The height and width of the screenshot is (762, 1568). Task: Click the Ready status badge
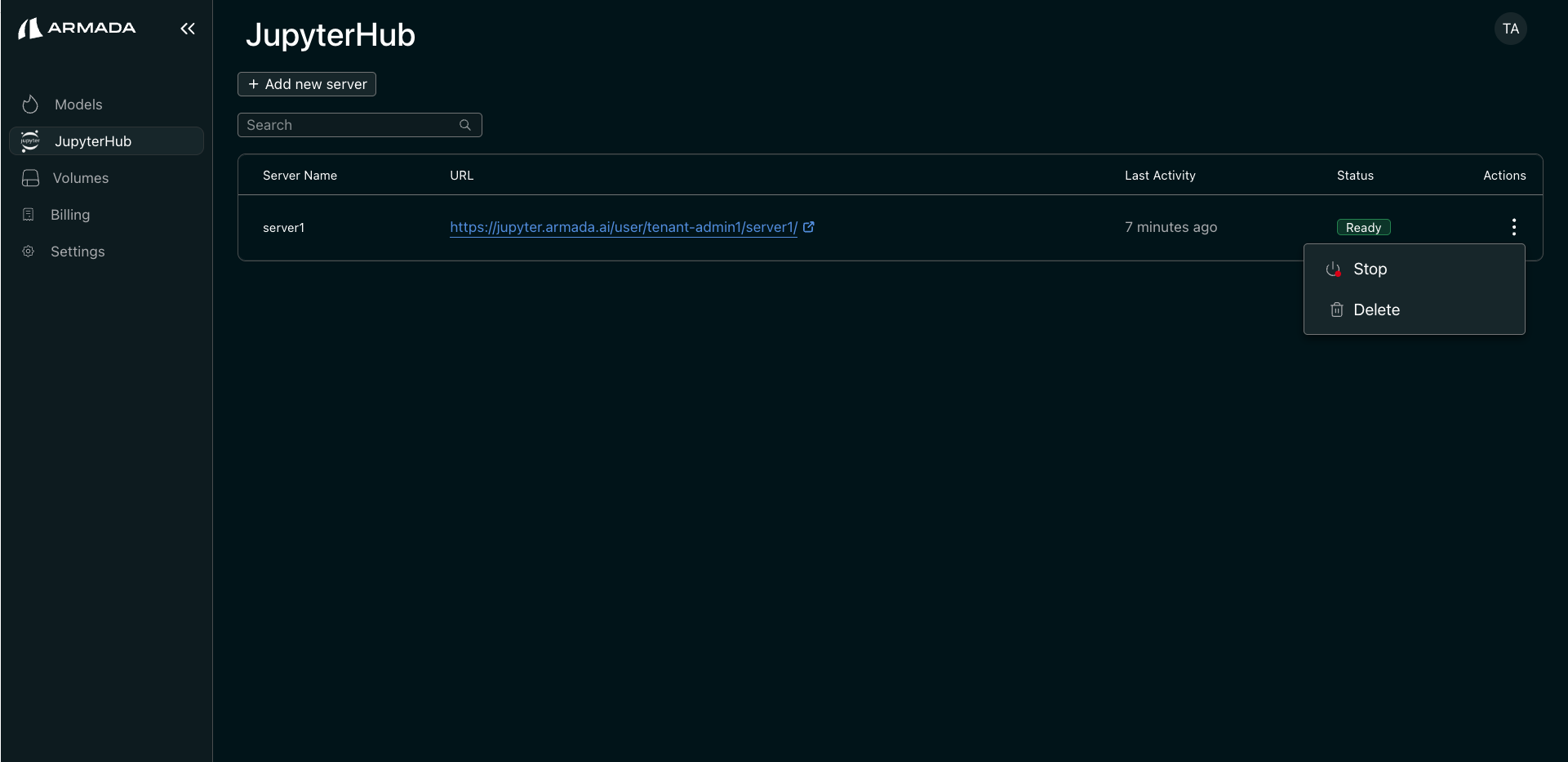tap(1363, 227)
